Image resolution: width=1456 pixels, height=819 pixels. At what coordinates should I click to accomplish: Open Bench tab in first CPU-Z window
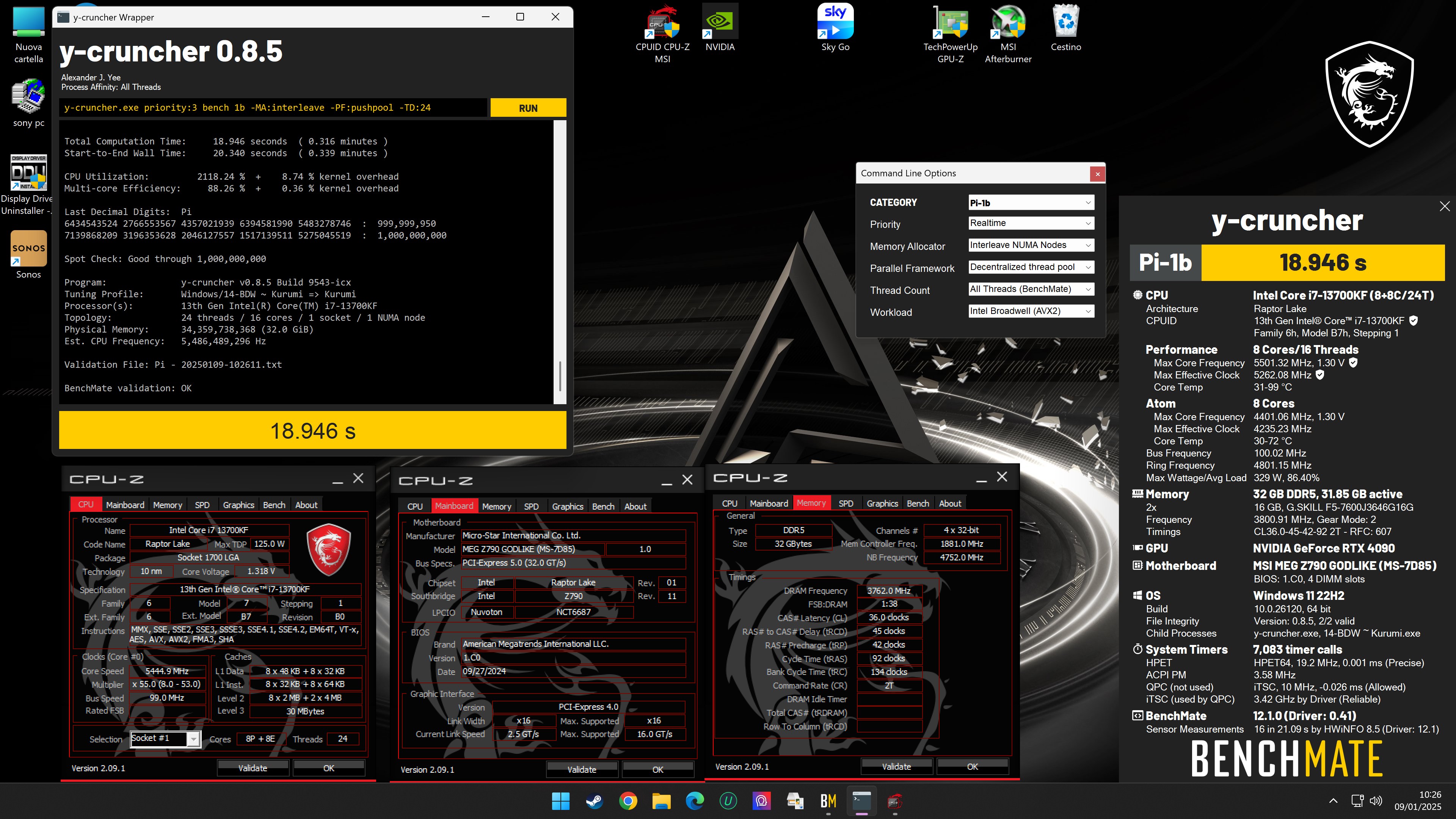[274, 505]
